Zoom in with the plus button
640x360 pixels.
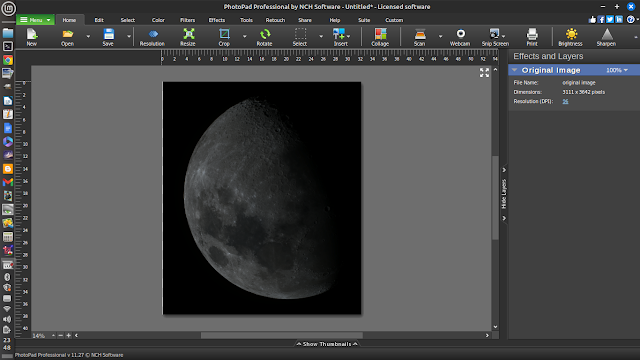[x=69, y=336]
